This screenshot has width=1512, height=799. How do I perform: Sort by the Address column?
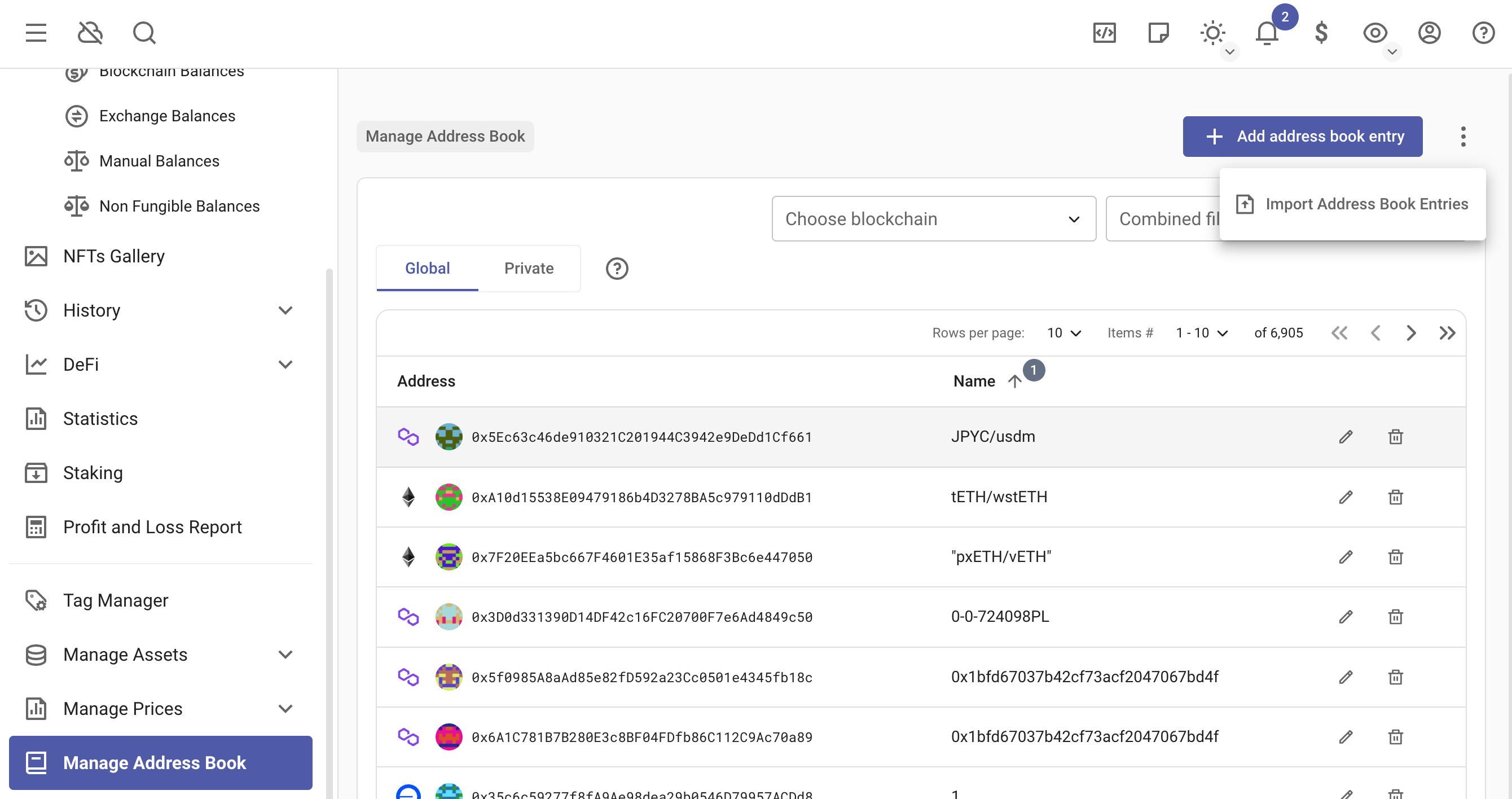click(426, 381)
